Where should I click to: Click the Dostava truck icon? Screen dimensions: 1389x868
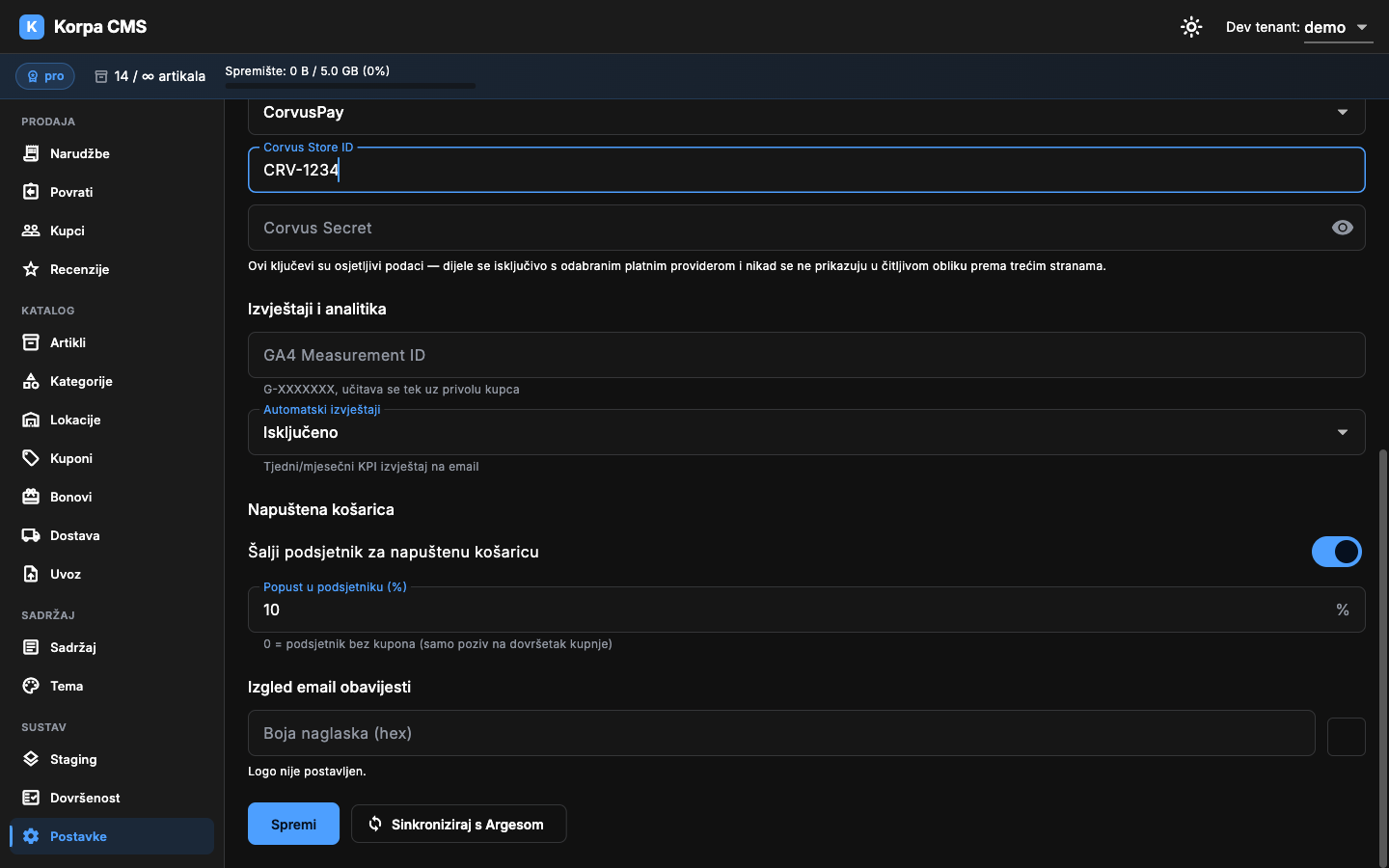click(31, 535)
